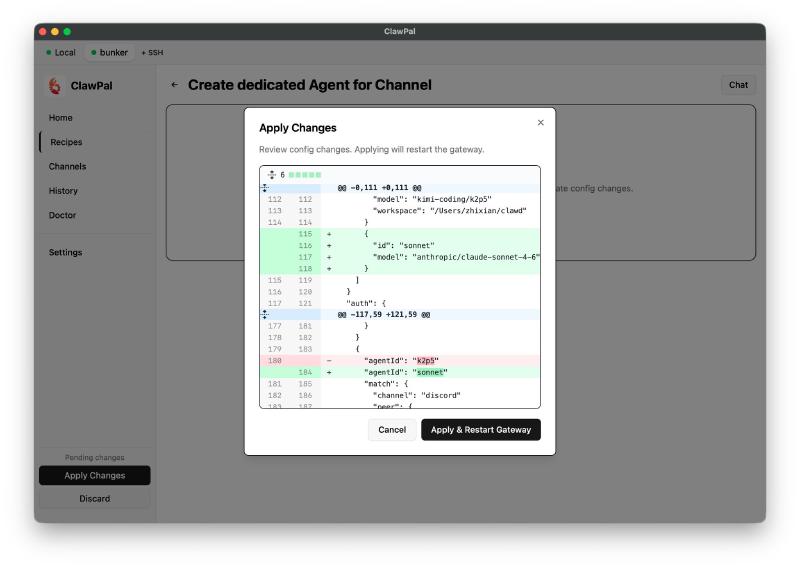Open the Chat panel
The width and height of the screenshot is (800, 568).
(x=738, y=85)
